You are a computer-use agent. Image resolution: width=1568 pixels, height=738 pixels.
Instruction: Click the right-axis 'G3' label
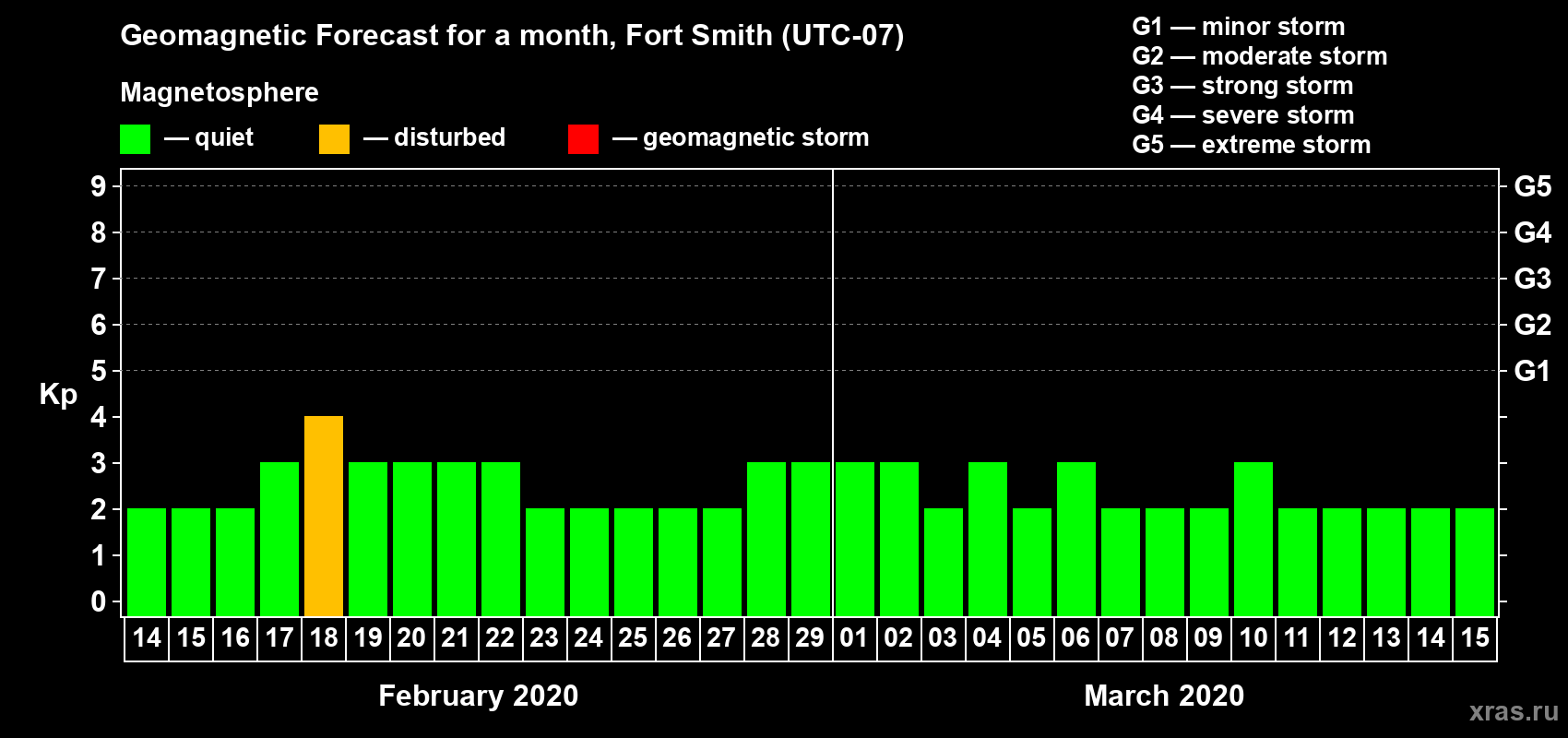pos(1532,279)
